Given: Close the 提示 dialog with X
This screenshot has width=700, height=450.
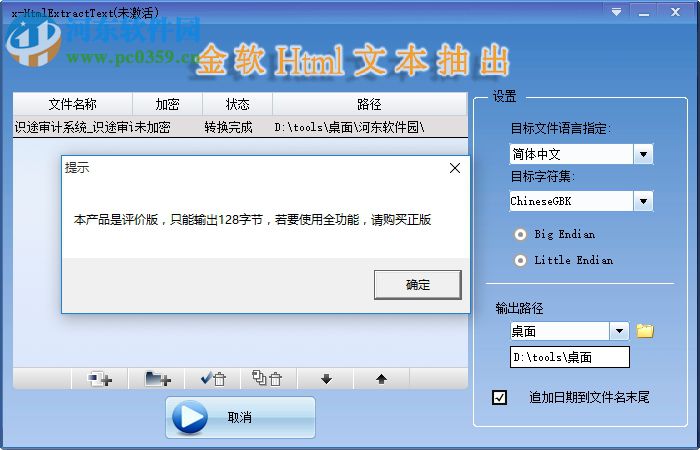Looking at the screenshot, I should [455, 168].
